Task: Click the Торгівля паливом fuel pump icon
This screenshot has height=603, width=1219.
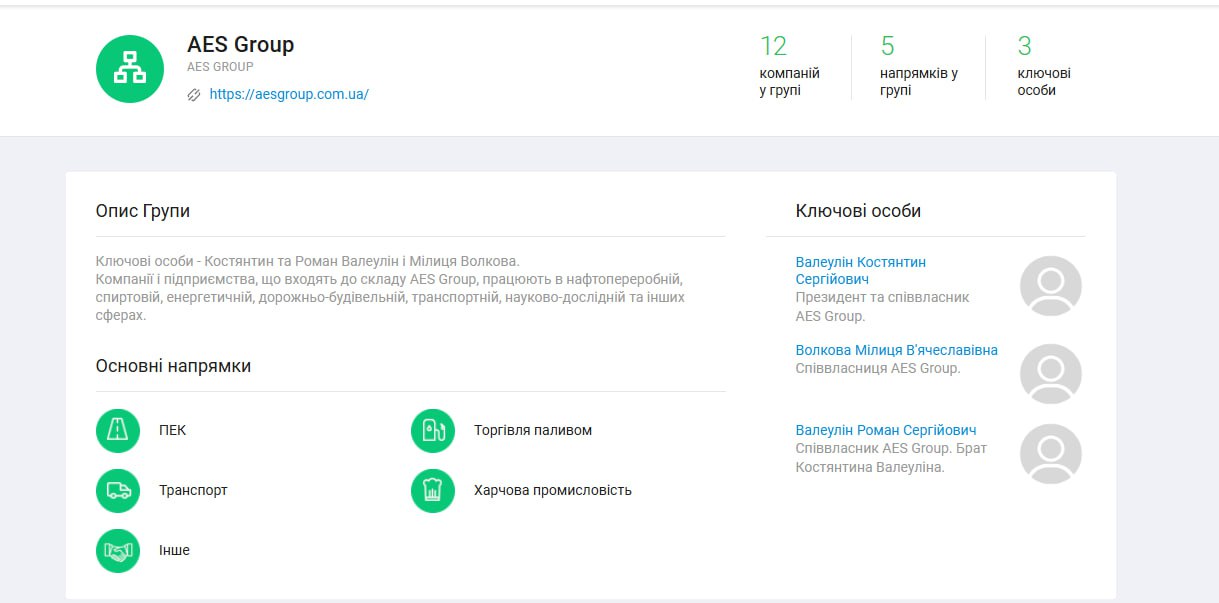Action: [x=433, y=431]
